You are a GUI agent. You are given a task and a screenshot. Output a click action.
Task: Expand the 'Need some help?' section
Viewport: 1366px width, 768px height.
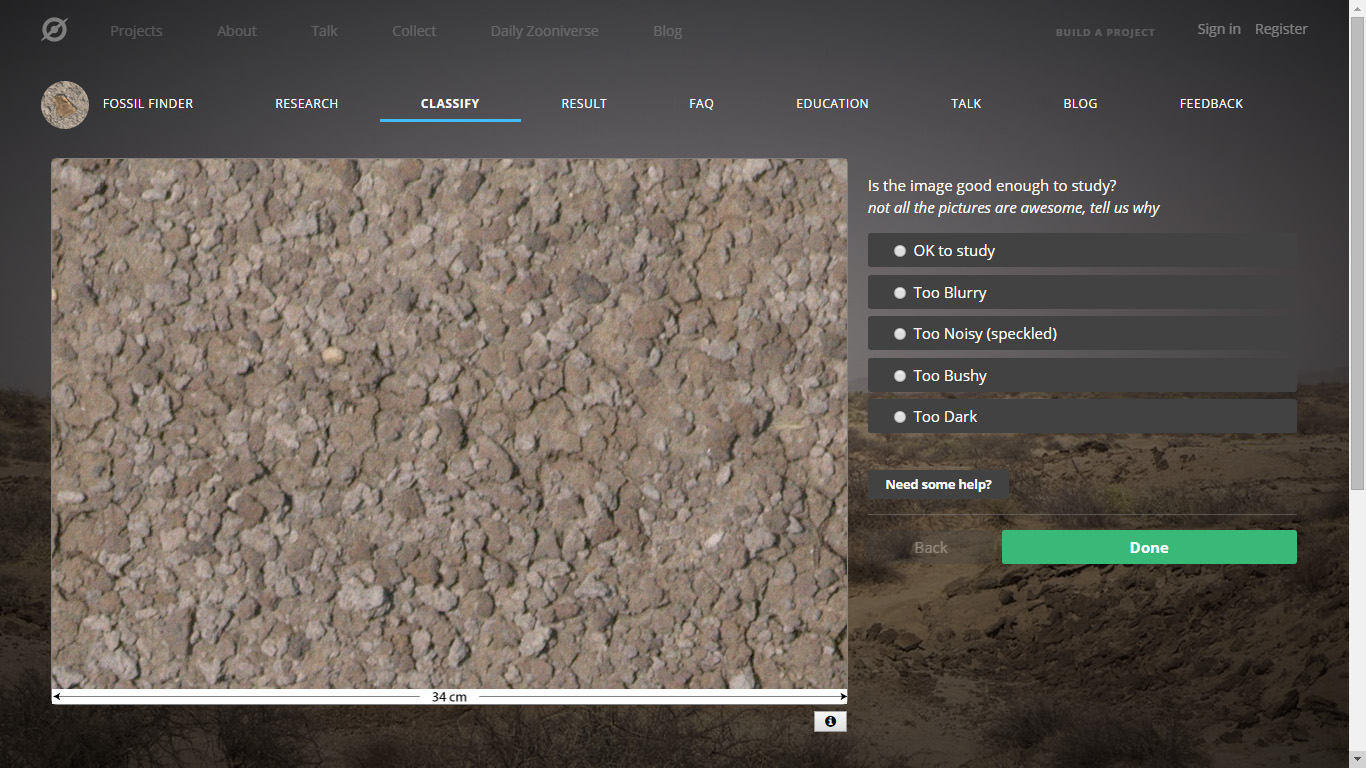[938, 485]
